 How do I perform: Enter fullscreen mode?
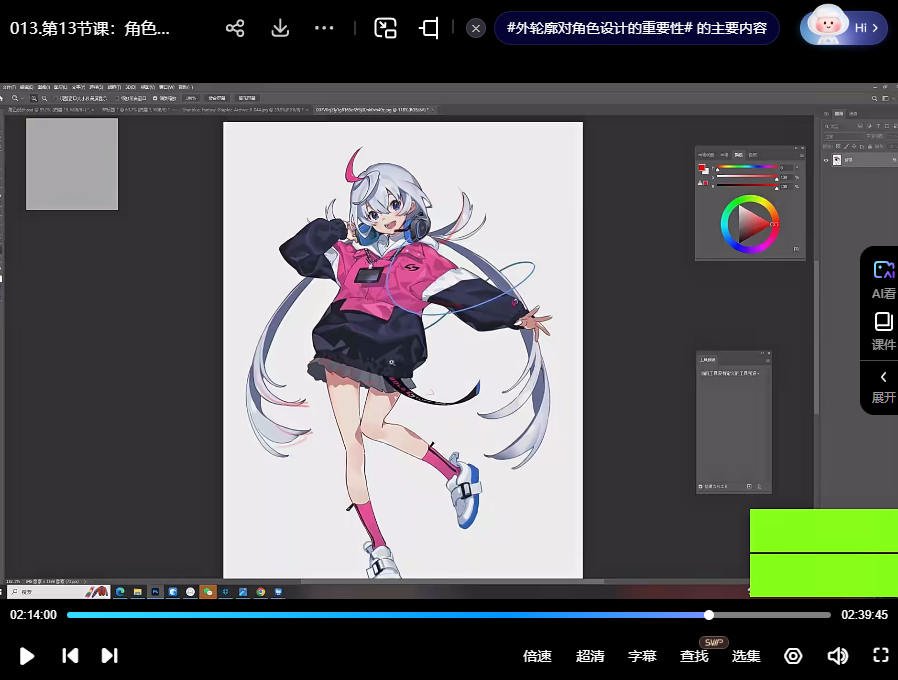pos(881,655)
